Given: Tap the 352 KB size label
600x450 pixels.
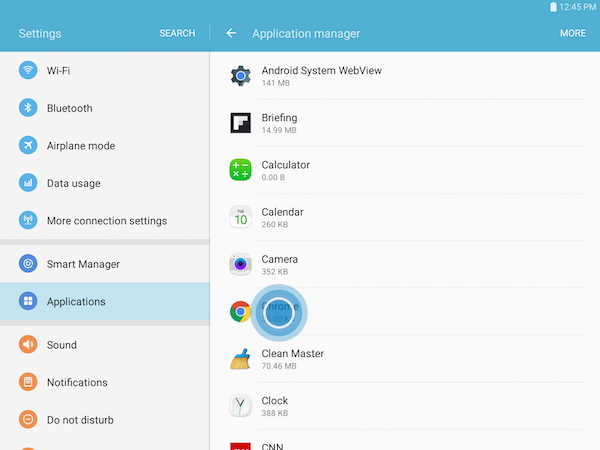Looking at the screenshot, I should click(275, 272).
